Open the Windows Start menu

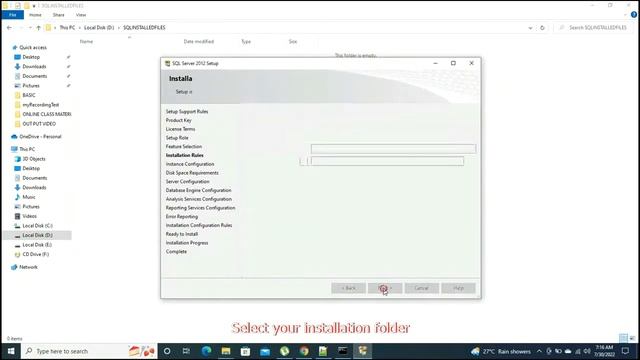[x=11, y=351]
